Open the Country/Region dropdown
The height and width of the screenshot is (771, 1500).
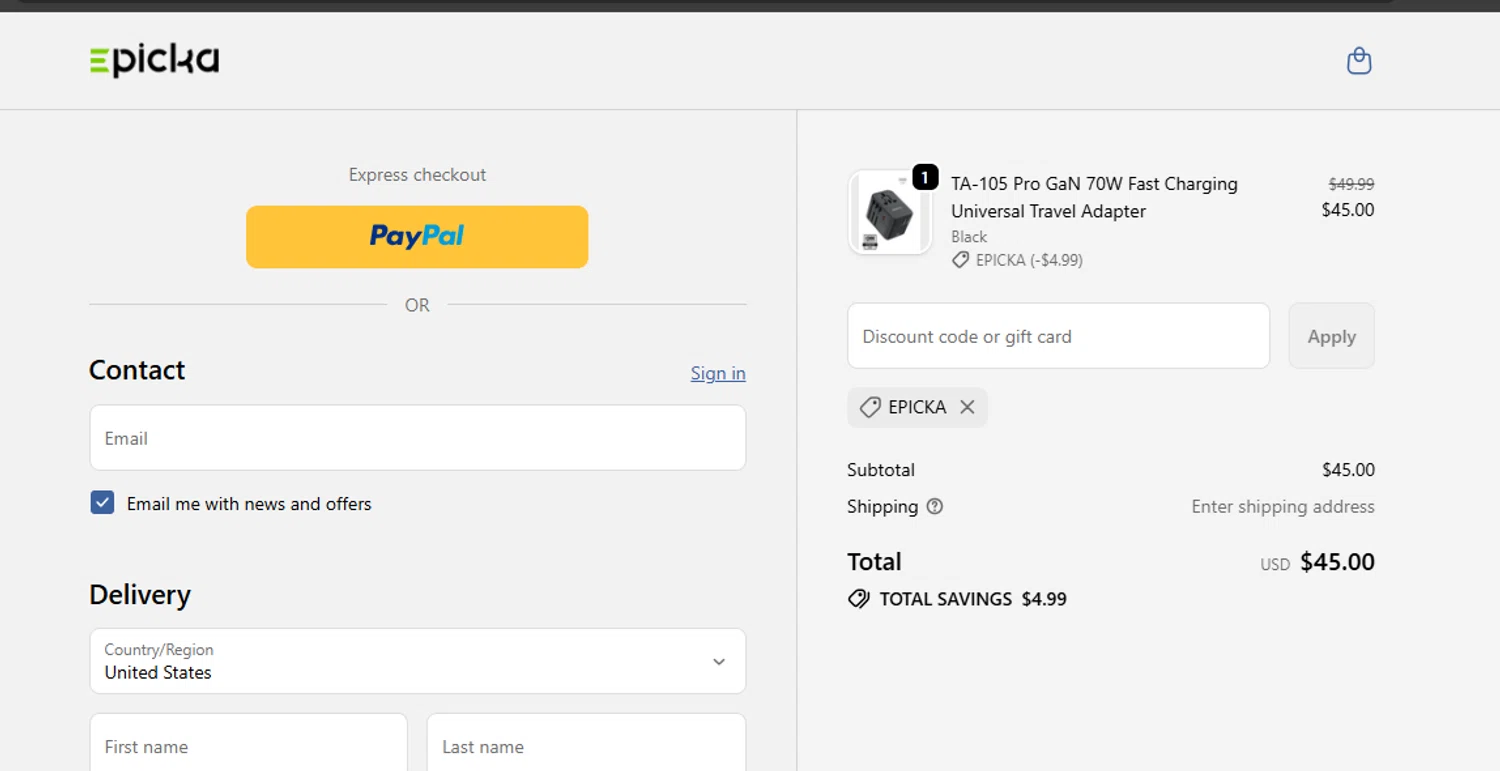pos(418,661)
